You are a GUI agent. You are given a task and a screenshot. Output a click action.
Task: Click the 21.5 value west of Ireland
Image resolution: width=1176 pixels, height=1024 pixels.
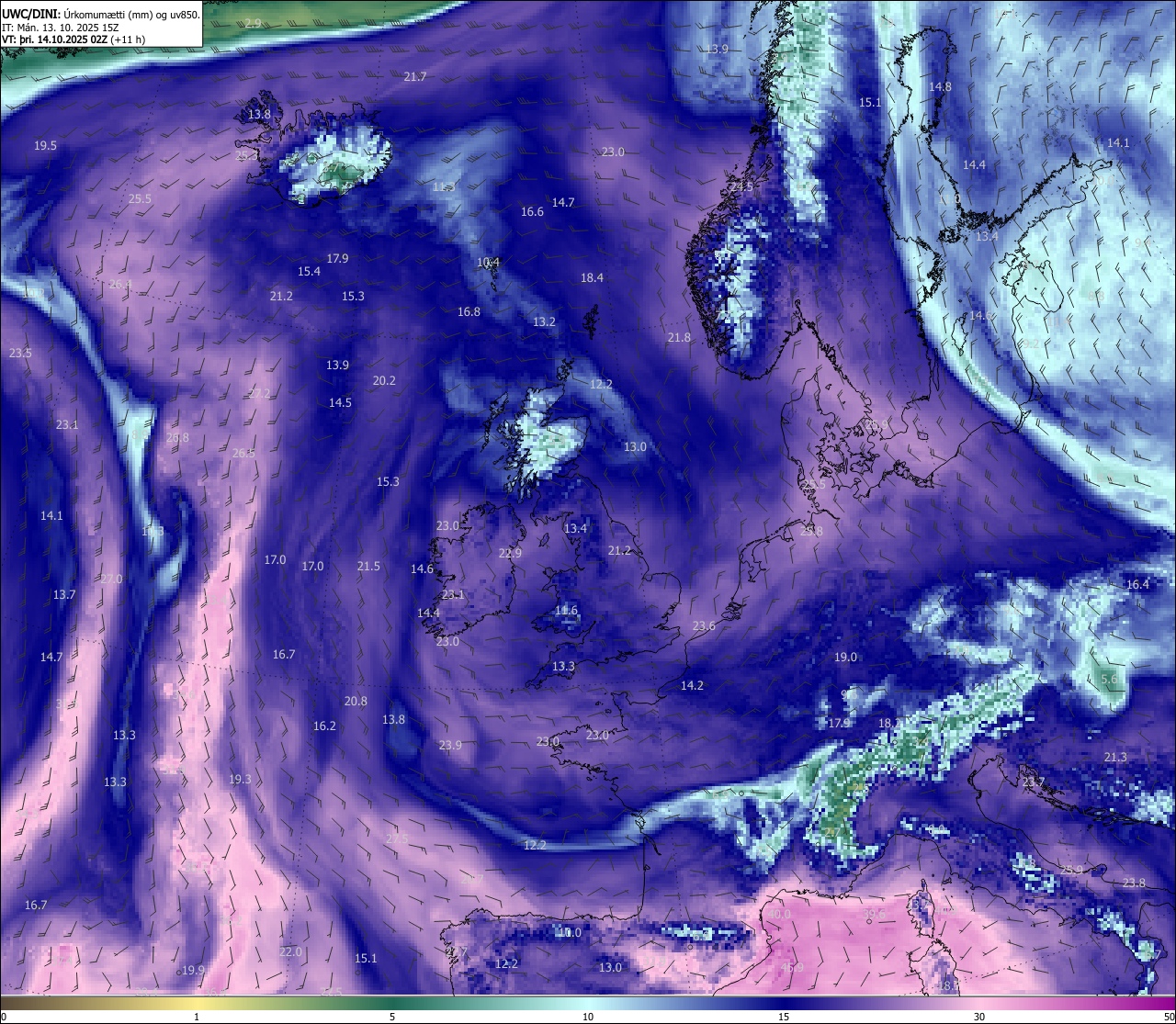[368, 566]
